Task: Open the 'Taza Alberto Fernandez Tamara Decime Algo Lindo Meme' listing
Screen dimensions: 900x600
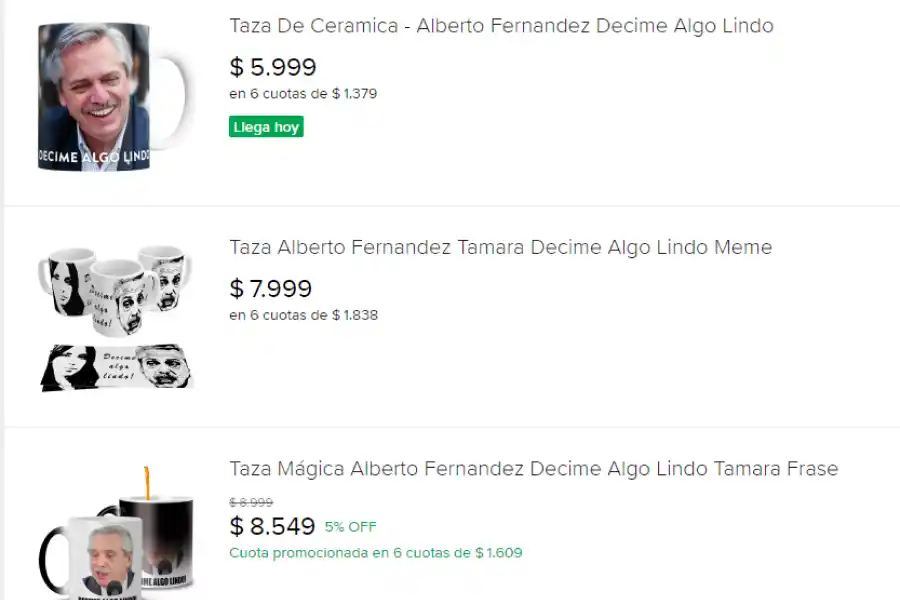Action: click(500, 247)
